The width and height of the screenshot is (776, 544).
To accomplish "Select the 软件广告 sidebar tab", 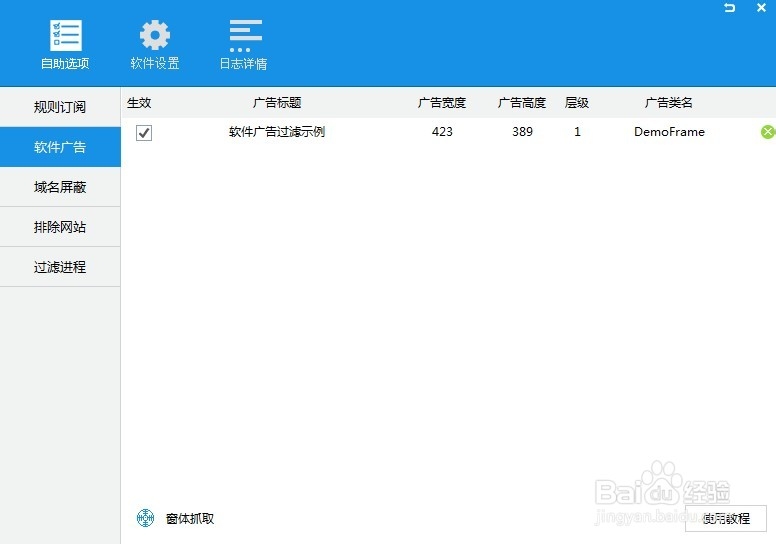I will [60, 147].
